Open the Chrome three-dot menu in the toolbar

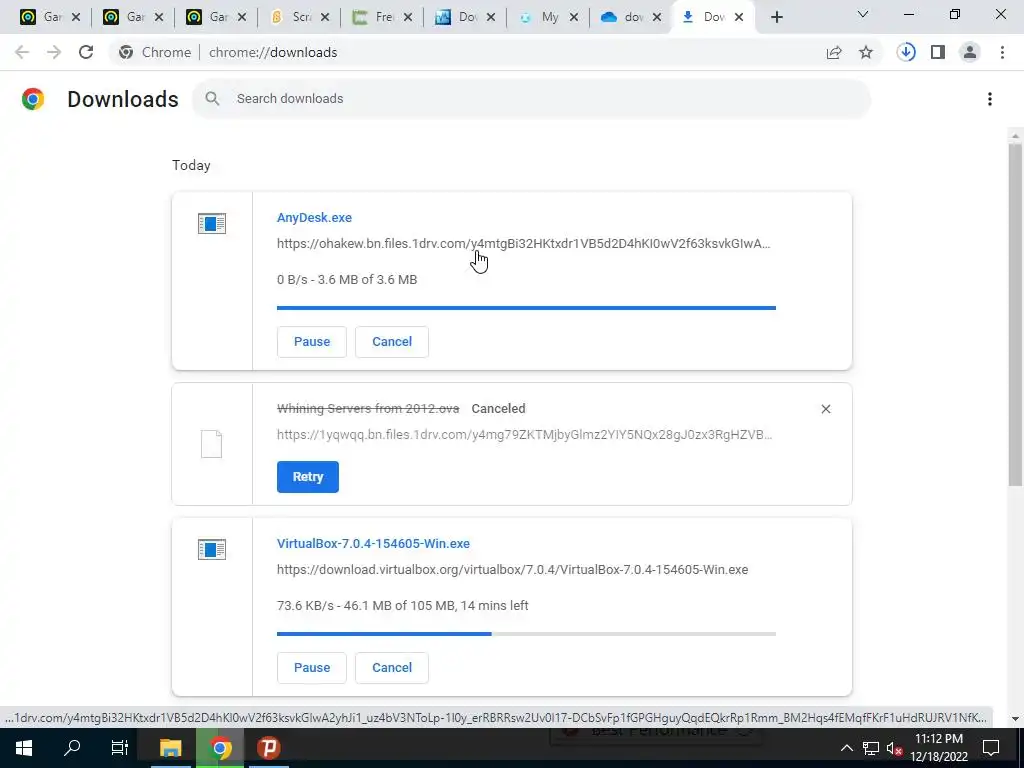(1002, 52)
